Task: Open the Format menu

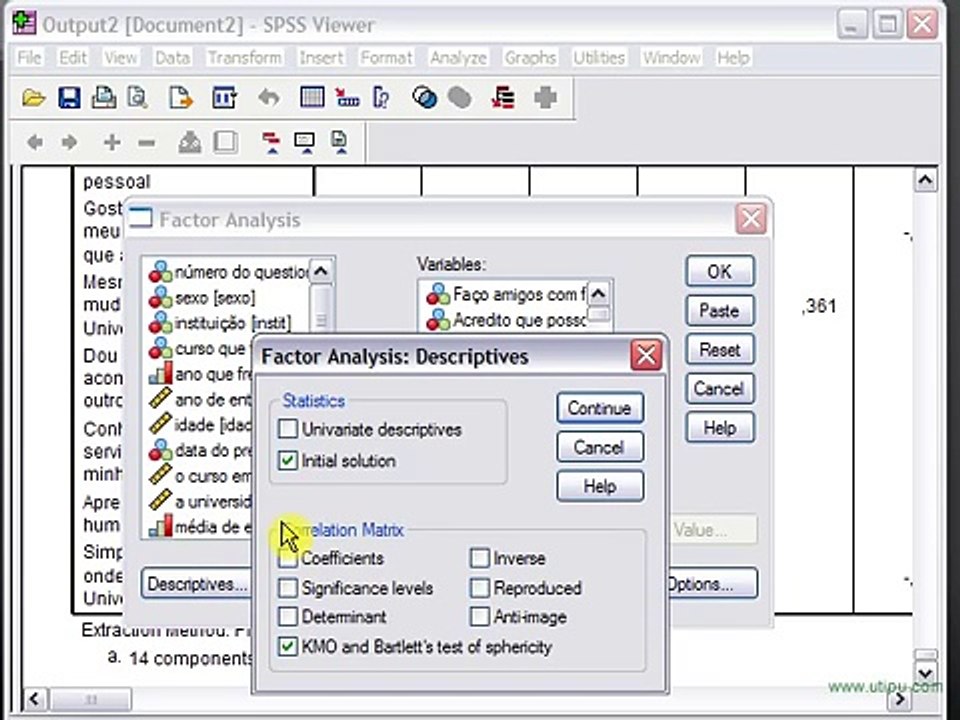Action: (386, 58)
